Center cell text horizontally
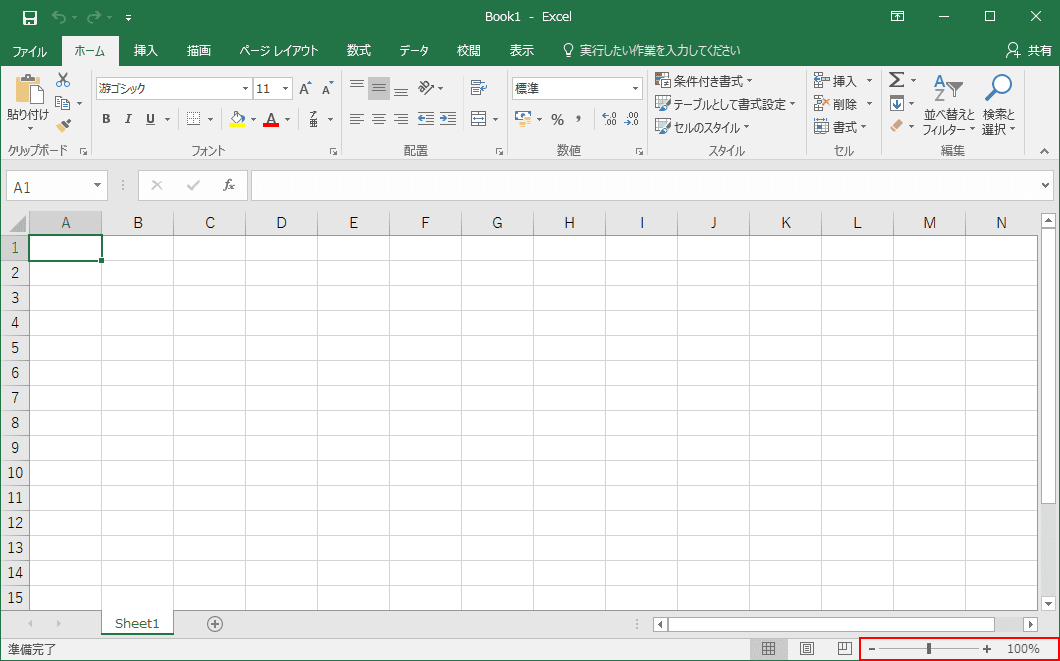Viewport: 1060px width, 661px height. [x=379, y=119]
